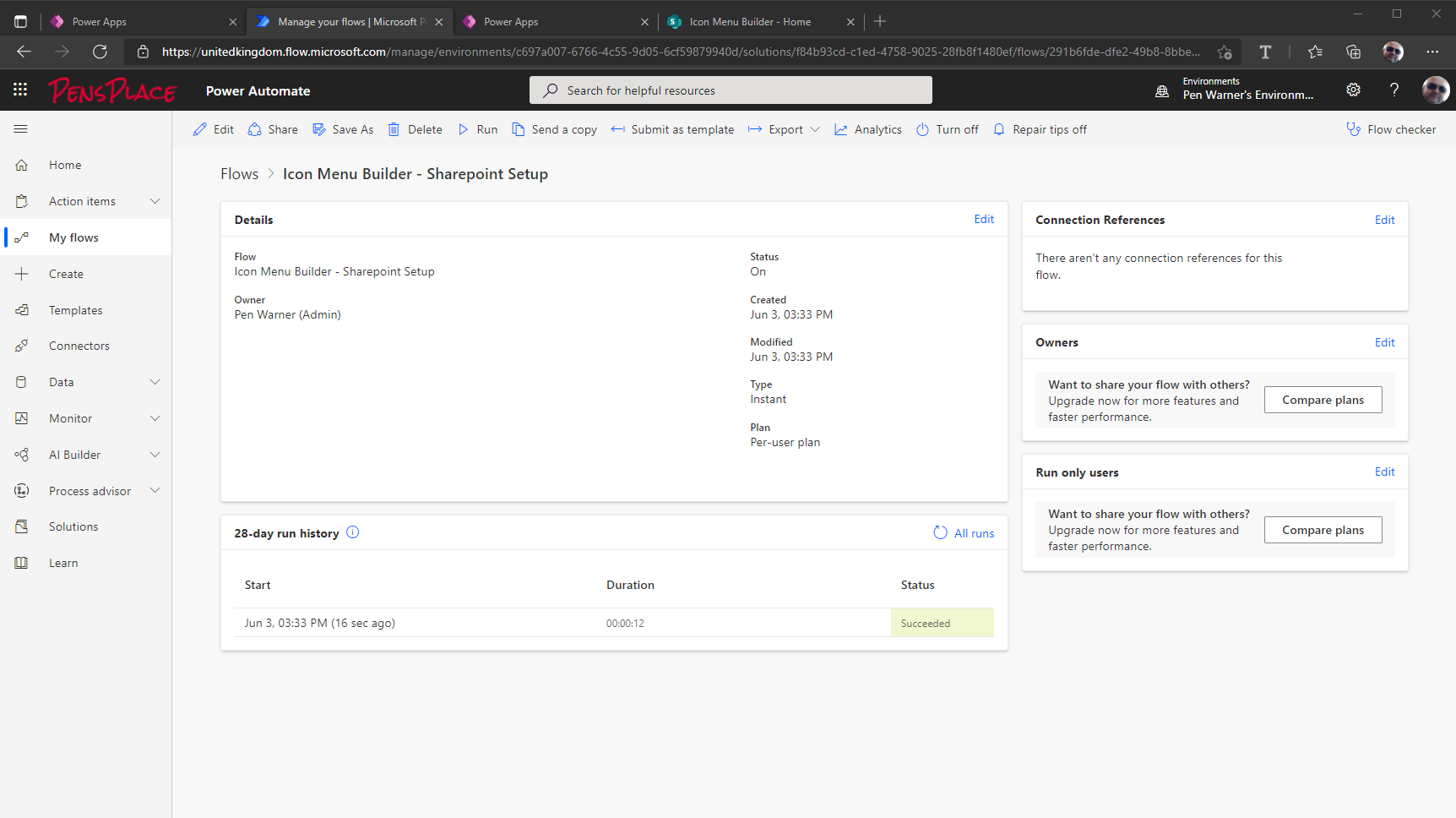The height and width of the screenshot is (818, 1456).
Task: Click the Succeeded status cell
Action: [x=942, y=623]
